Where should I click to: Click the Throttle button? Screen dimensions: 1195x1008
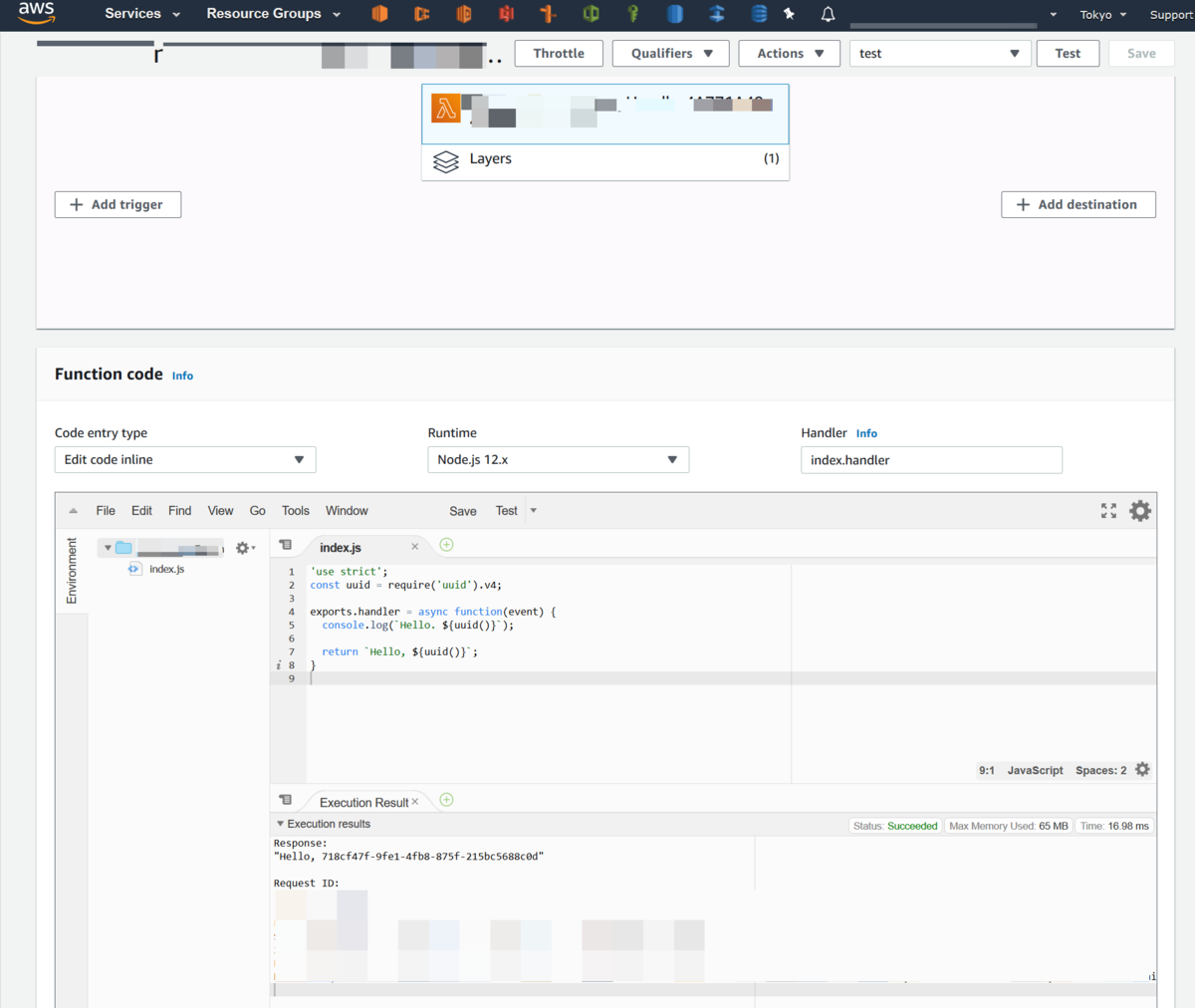pyautogui.click(x=559, y=54)
